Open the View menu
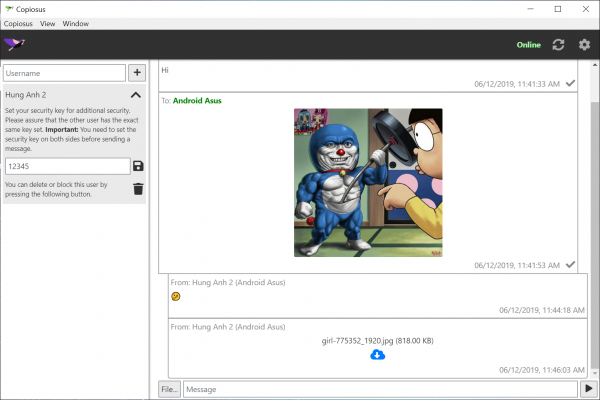600x400 pixels. [x=47, y=24]
